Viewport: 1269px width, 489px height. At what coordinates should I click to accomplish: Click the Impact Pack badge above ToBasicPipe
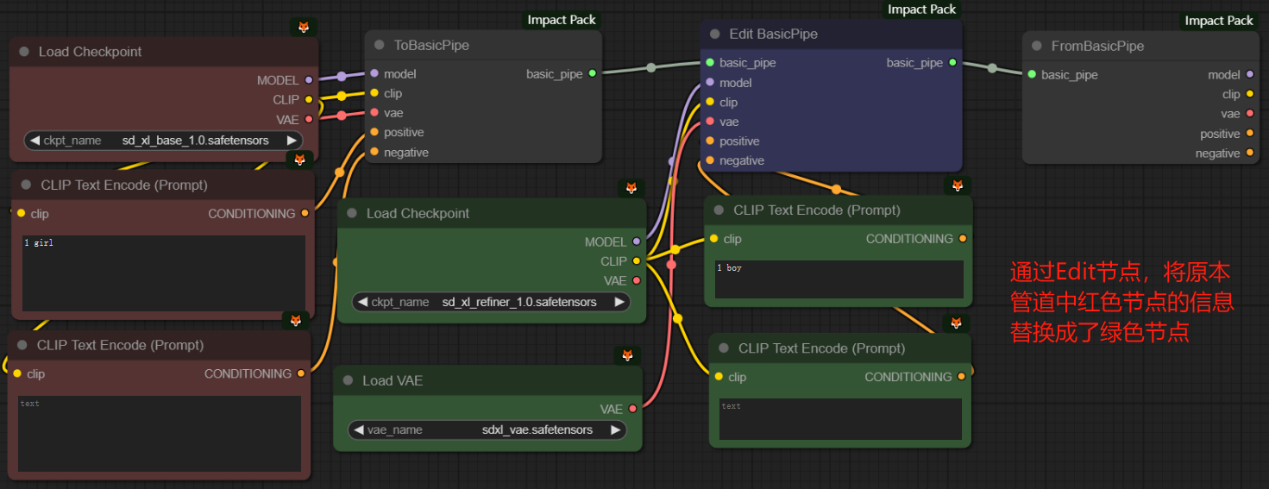(x=561, y=20)
